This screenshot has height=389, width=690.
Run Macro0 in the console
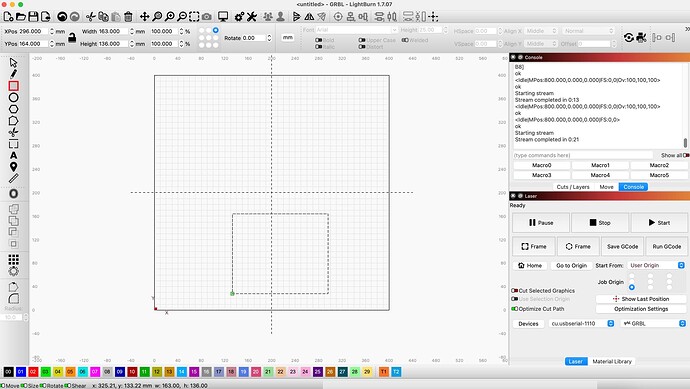coord(542,165)
